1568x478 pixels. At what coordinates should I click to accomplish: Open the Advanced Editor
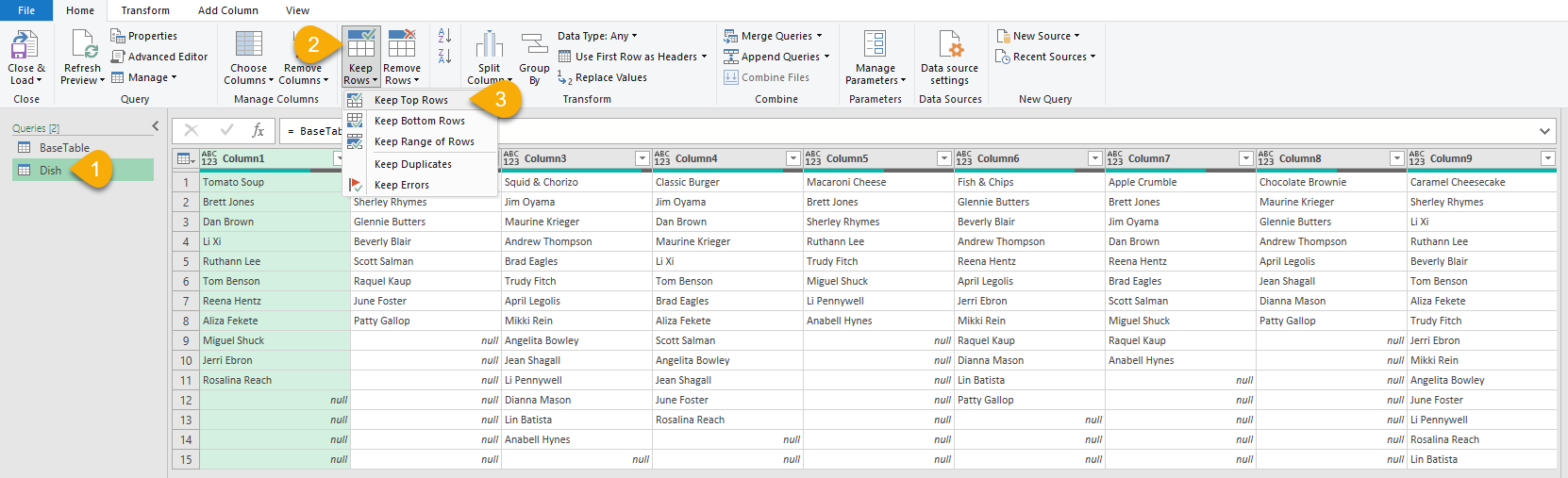pos(159,57)
